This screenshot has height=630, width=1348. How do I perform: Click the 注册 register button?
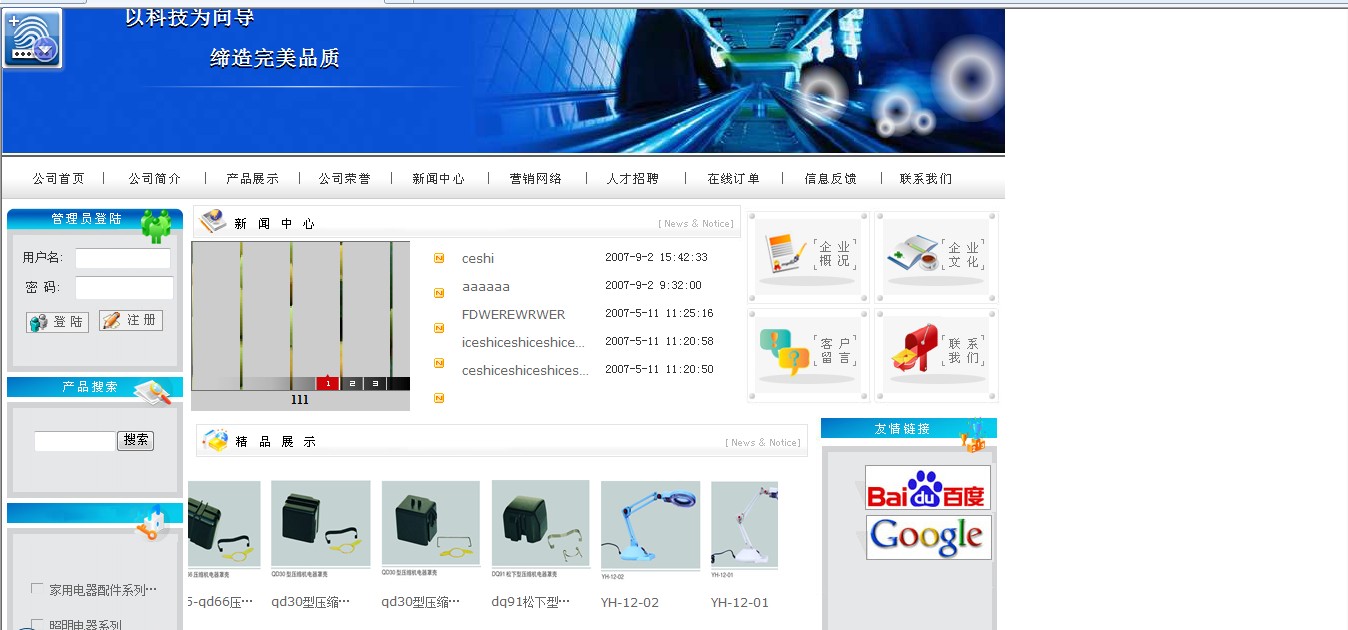click(131, 320)
